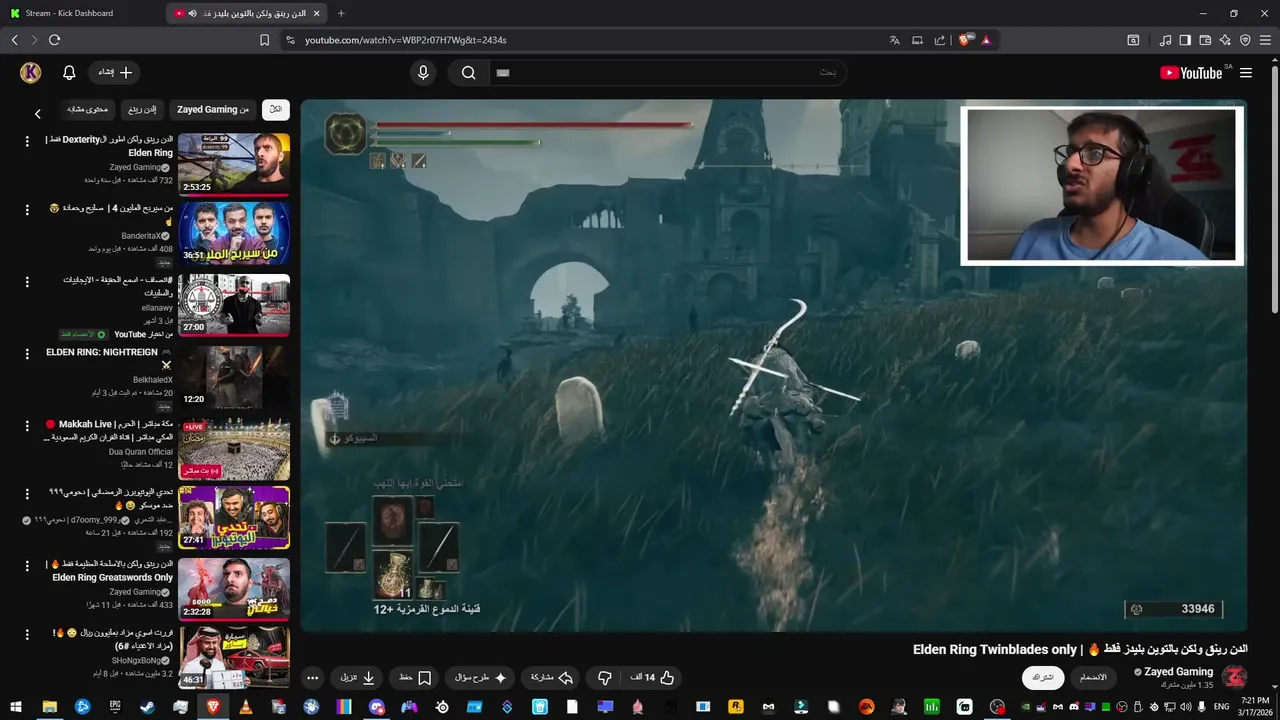
Task: Open the YouTube account avatar menu
Action: (30, 72)
